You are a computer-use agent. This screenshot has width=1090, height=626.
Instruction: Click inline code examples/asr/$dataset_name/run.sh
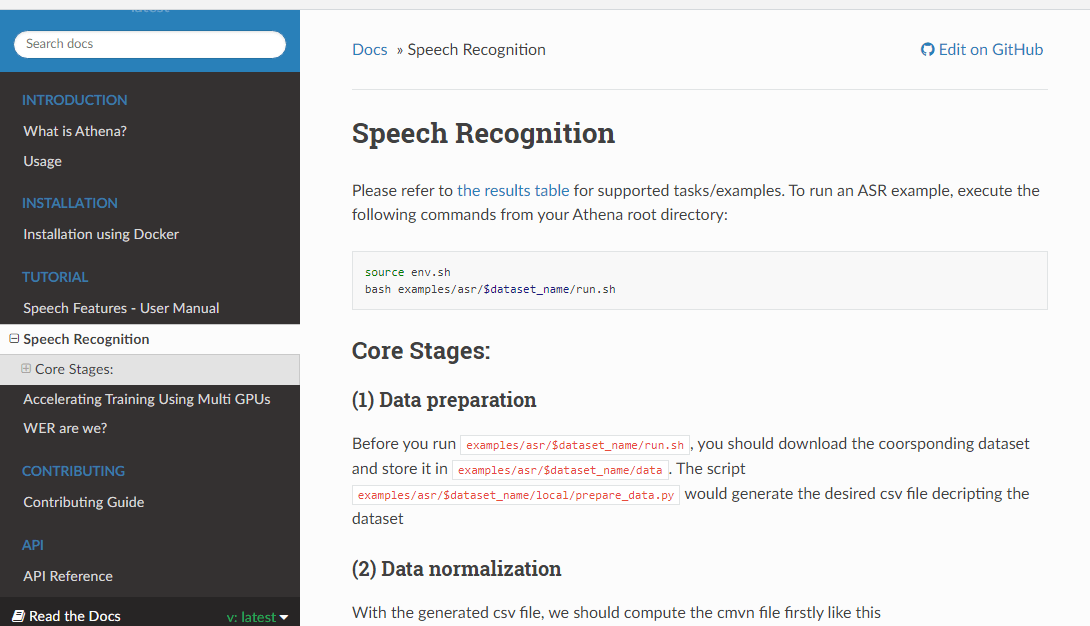575,445
